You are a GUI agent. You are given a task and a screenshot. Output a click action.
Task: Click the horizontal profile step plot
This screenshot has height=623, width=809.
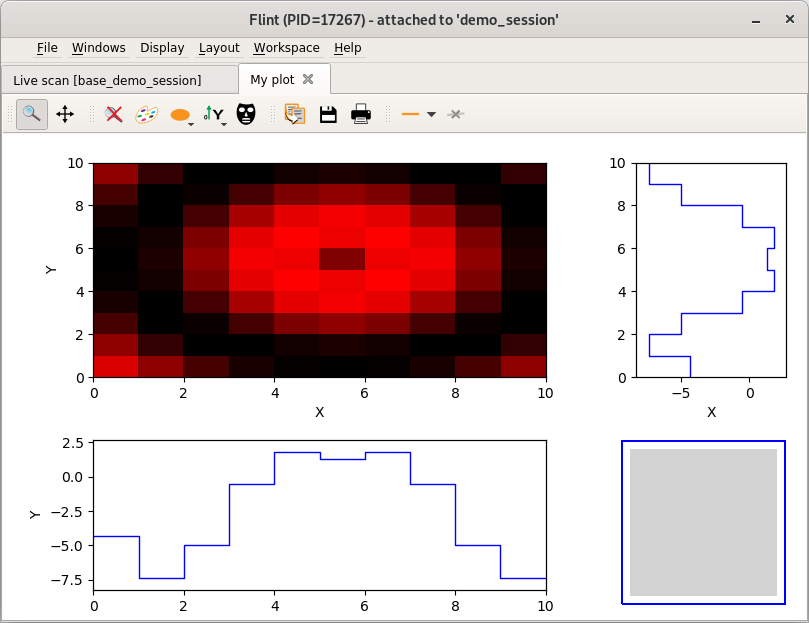click(x=319, y=515)
